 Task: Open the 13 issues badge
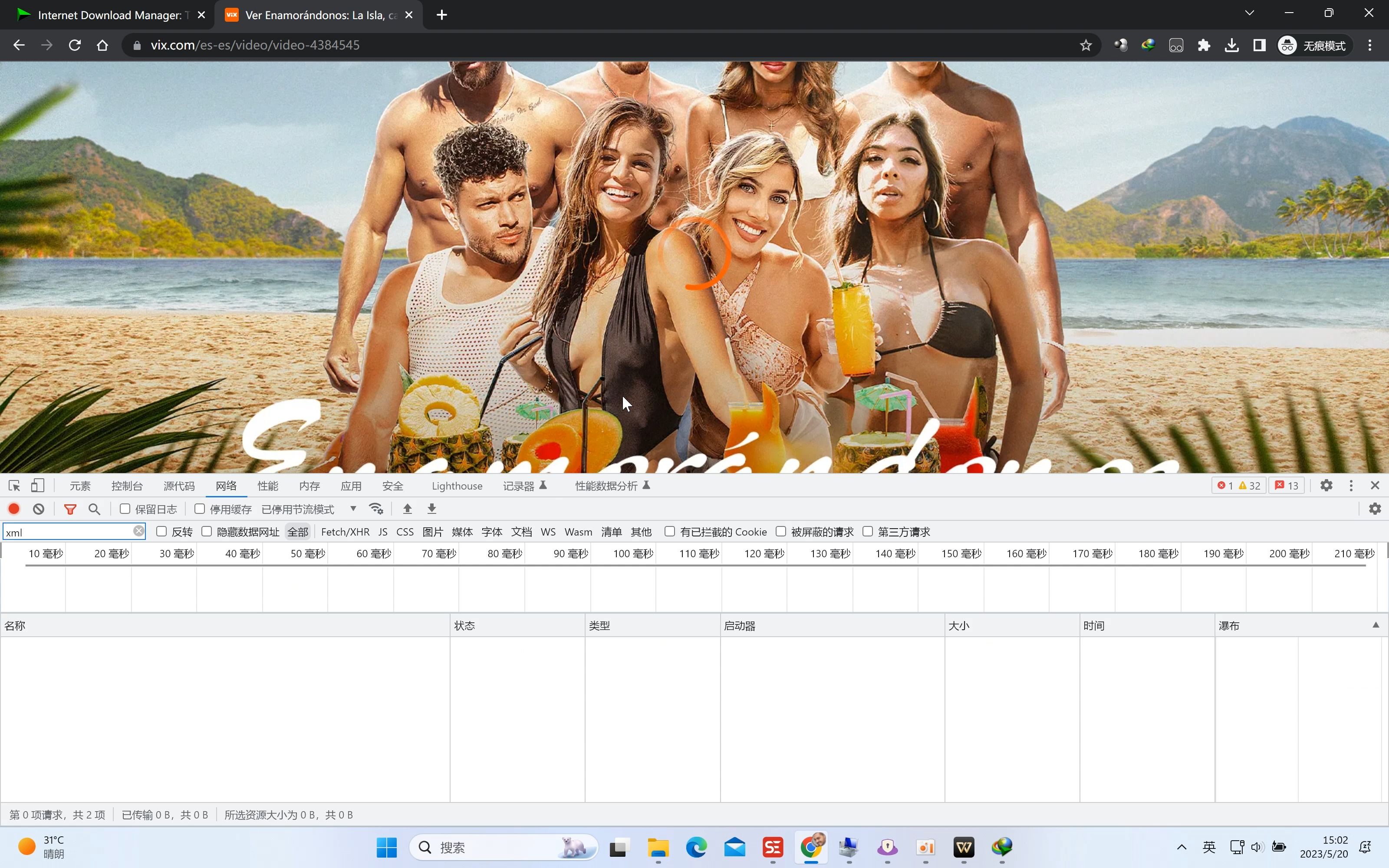[1286, 486]
